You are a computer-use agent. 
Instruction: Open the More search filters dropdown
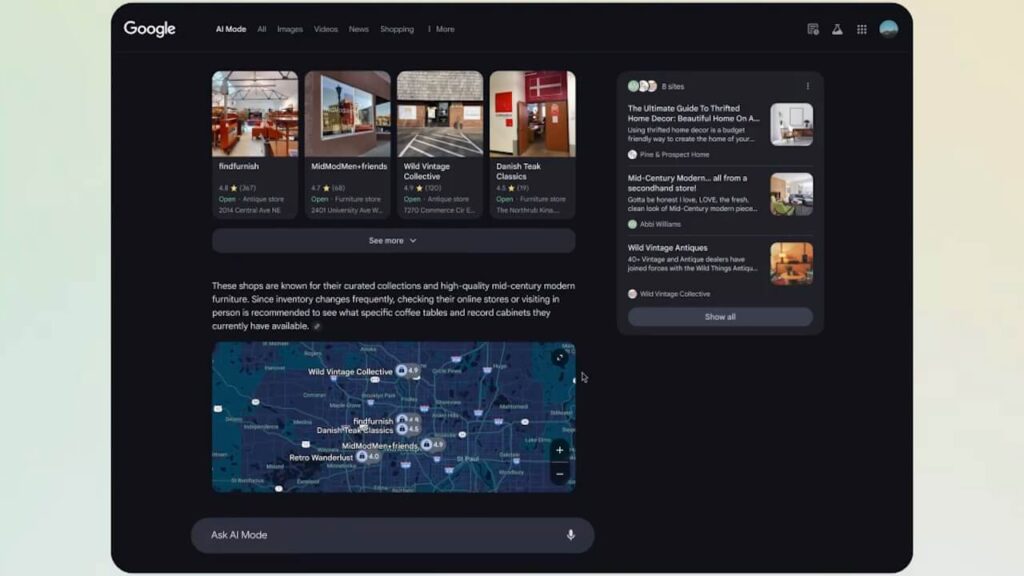(441, 29)
